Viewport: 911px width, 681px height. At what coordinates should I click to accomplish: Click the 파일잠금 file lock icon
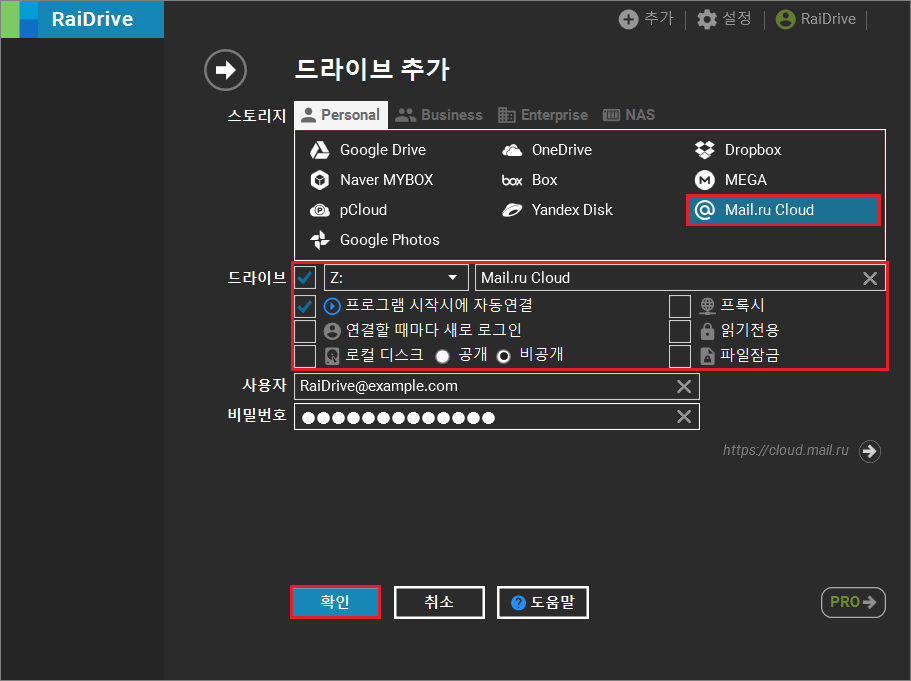[707, 356]
